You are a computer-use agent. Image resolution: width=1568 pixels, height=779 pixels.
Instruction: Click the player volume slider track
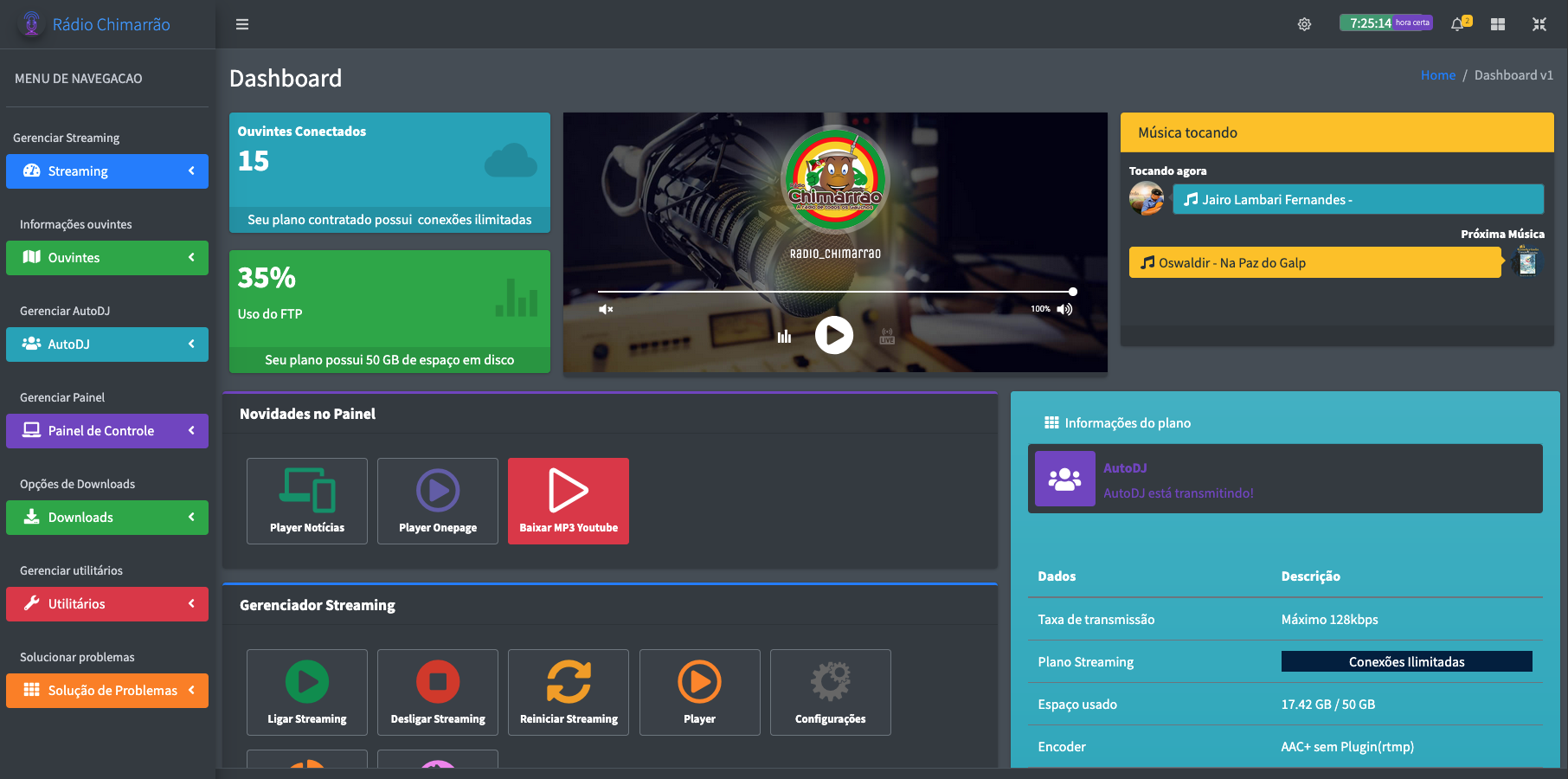[835, 292]
